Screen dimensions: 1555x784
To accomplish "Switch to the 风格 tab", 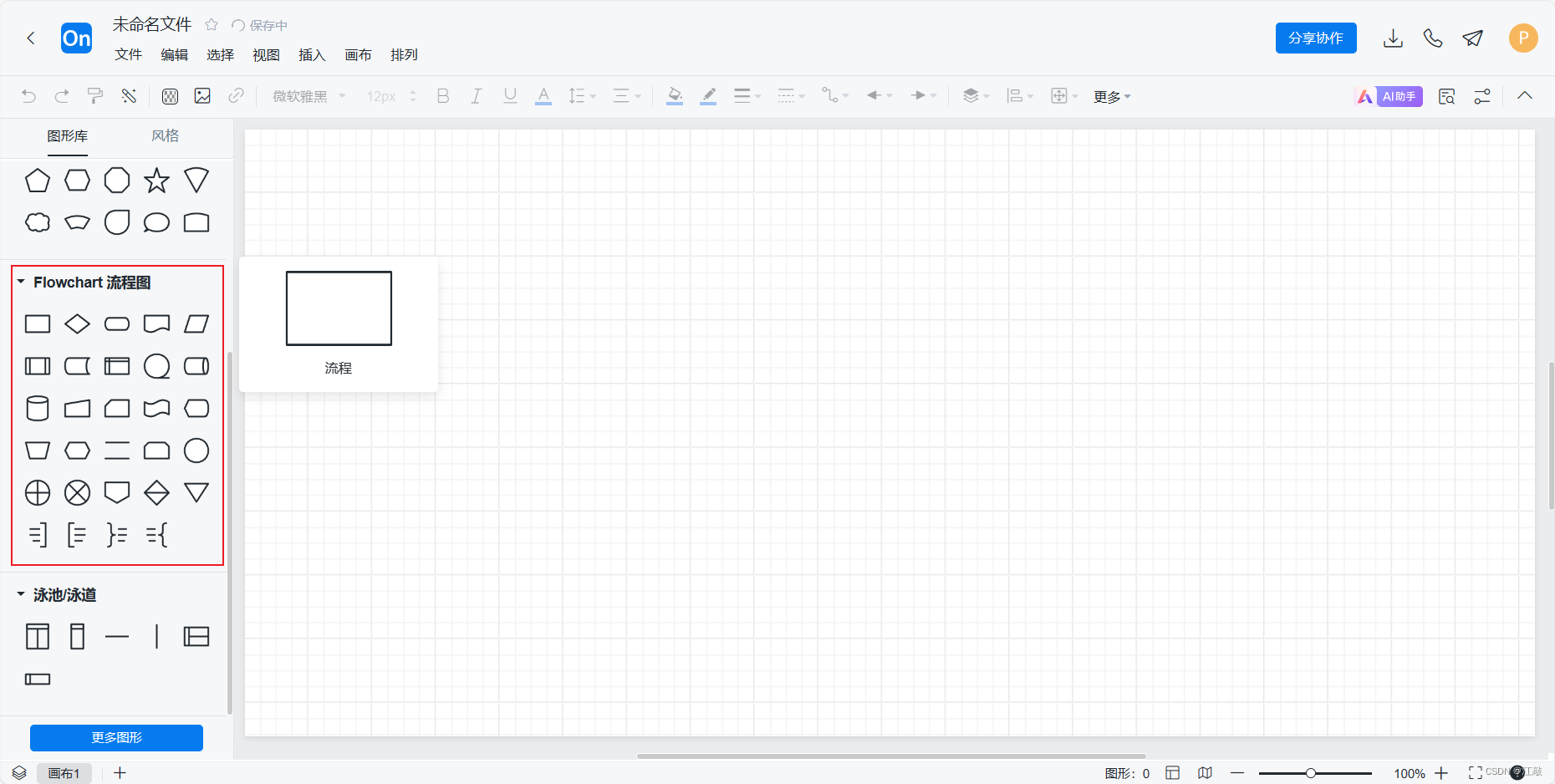I will tap(165, 135).
